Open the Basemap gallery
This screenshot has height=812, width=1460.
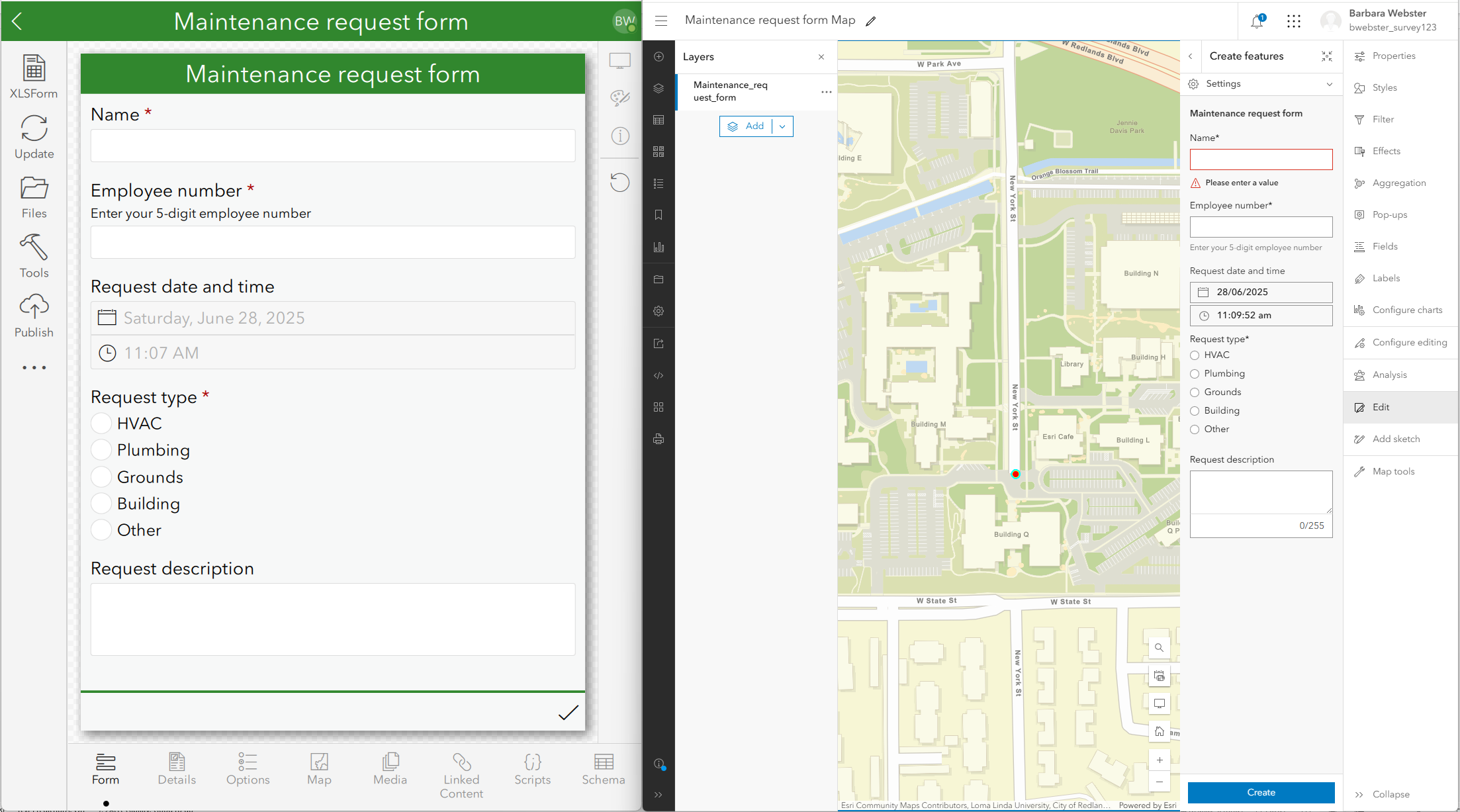click(x=659, y=151)
